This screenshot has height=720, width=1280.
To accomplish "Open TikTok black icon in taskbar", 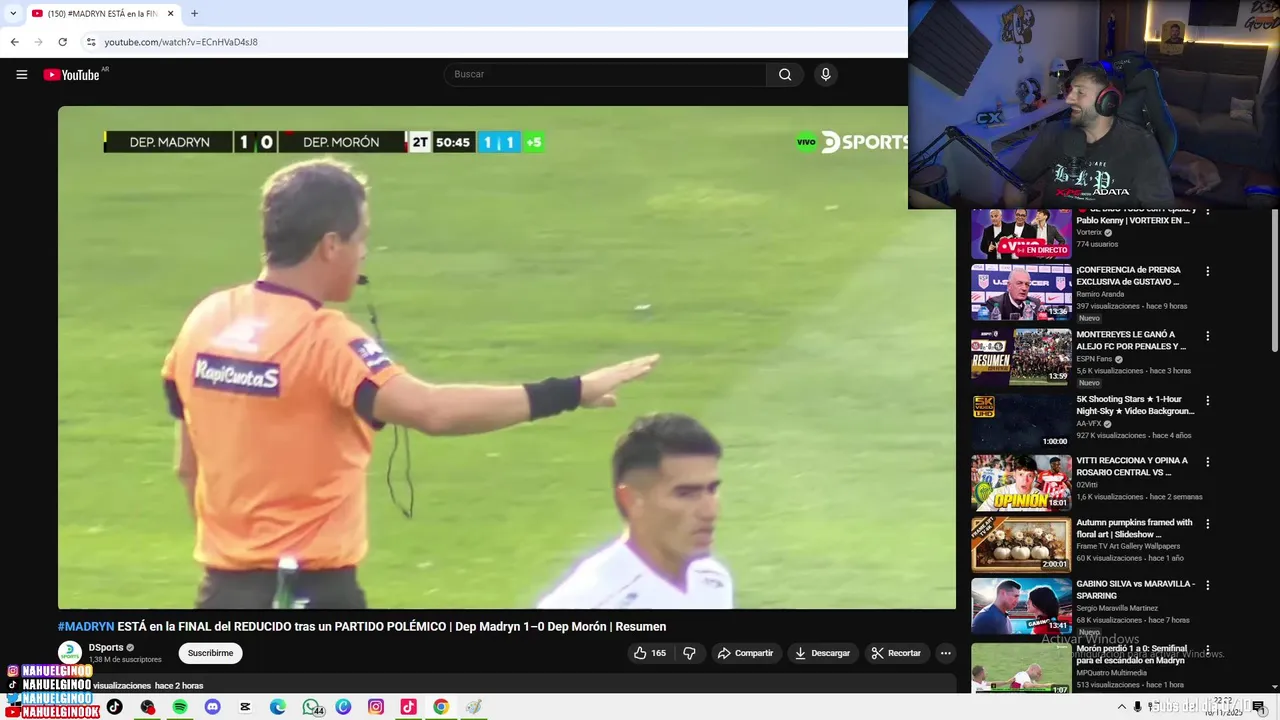I will click(x=115, y=707).
